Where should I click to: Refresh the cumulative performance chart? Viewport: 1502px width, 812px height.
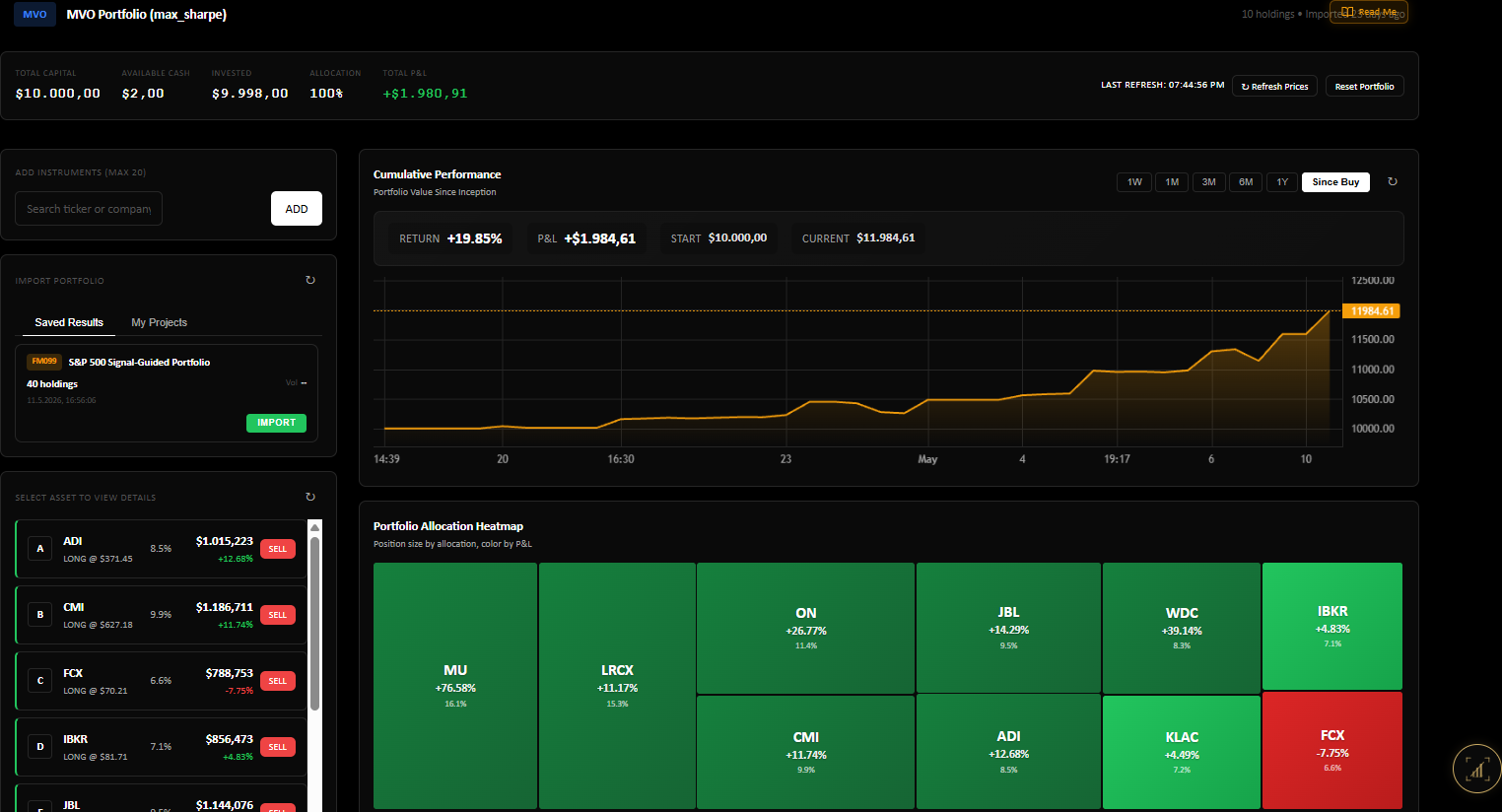1392,182
